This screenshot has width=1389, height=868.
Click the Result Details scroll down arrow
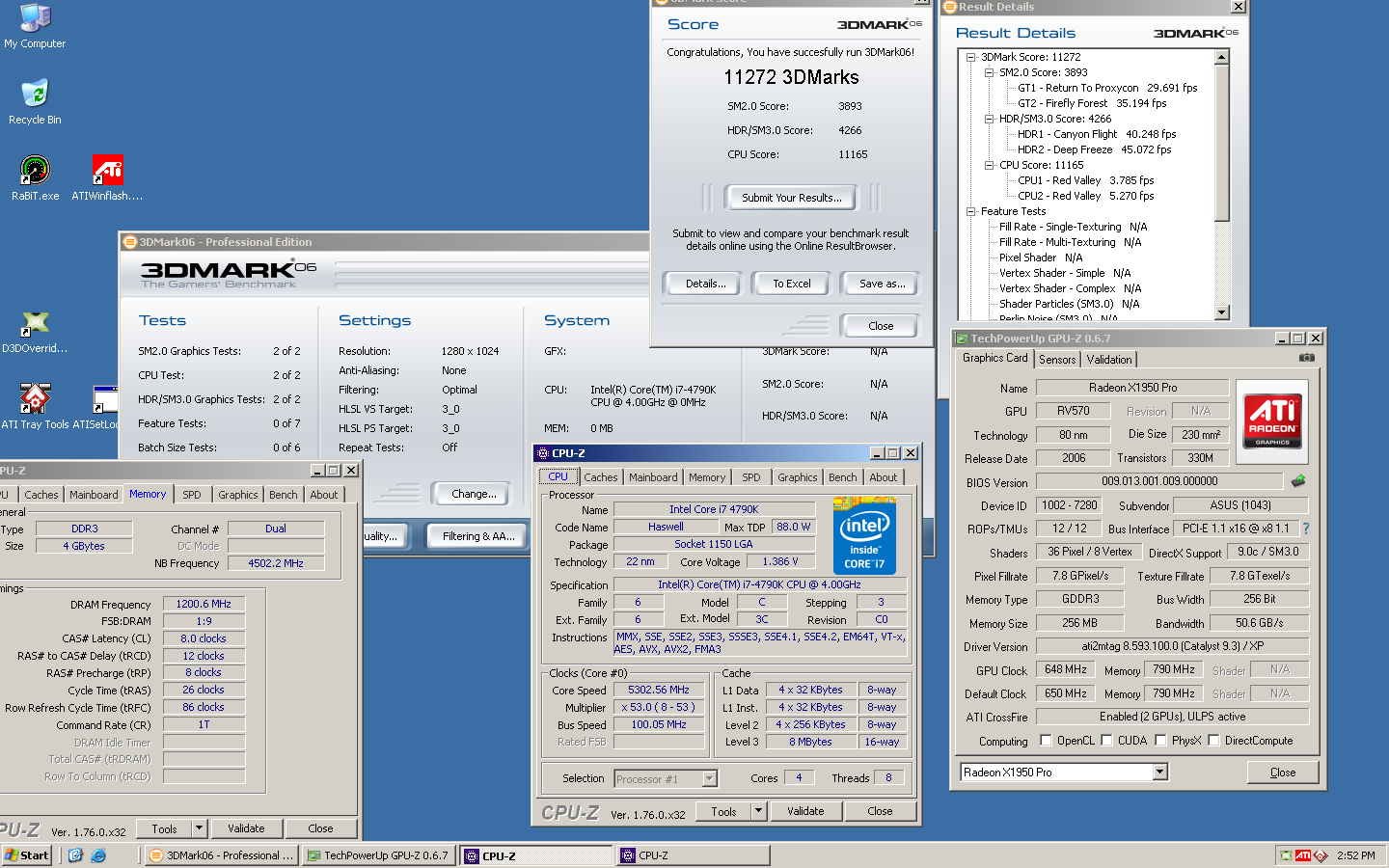coord(1222,312)
